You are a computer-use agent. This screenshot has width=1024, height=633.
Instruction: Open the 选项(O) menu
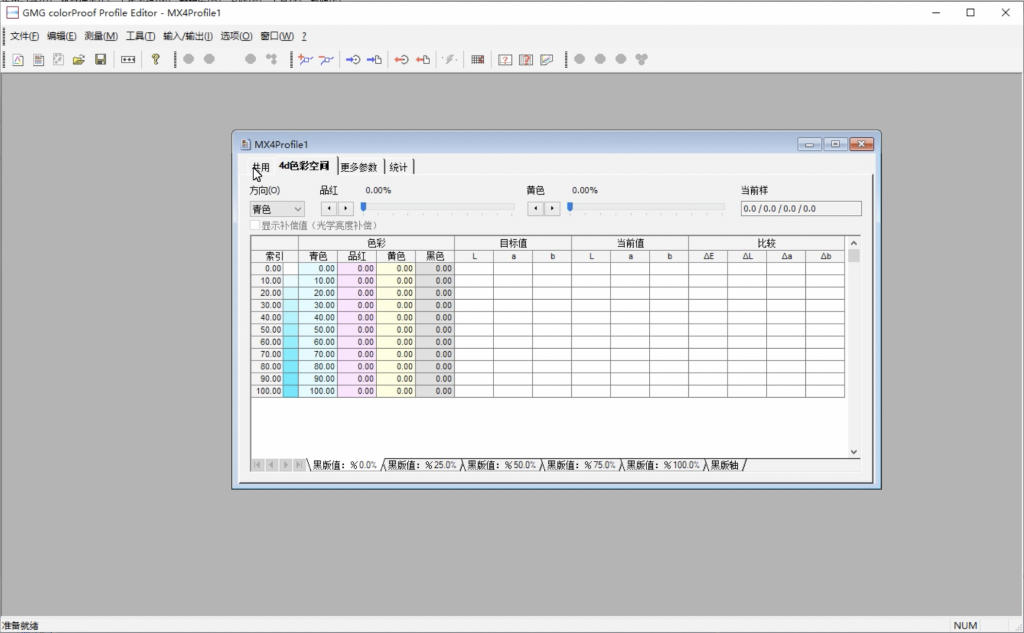click(236, 36)
